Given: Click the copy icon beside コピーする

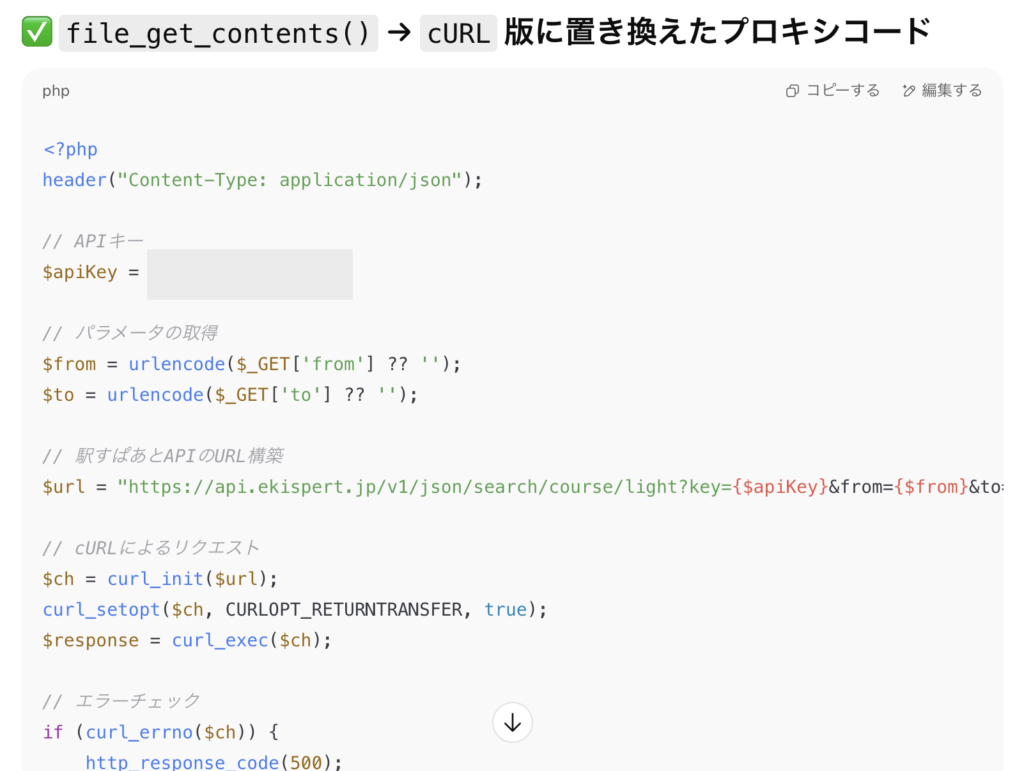Looking at the screenshot, I should click(793, 91).
